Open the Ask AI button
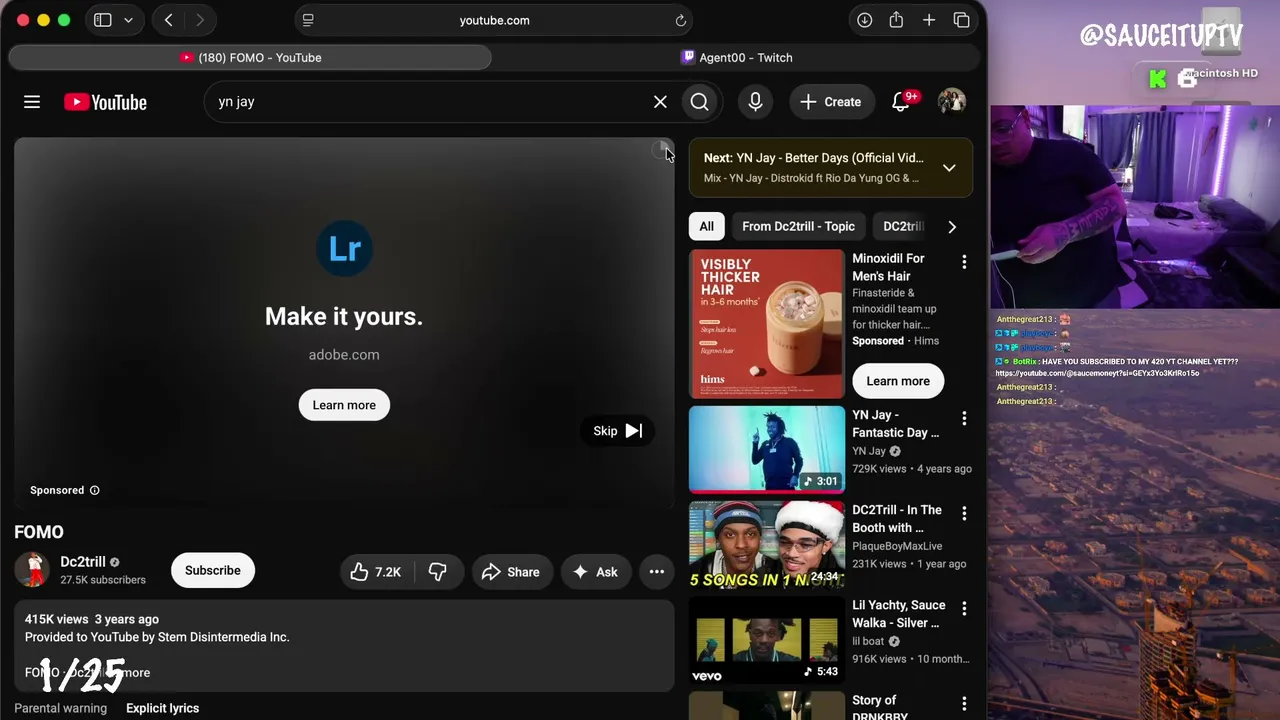This screenshot has height=720, width=1280. [x=596, y=572]
